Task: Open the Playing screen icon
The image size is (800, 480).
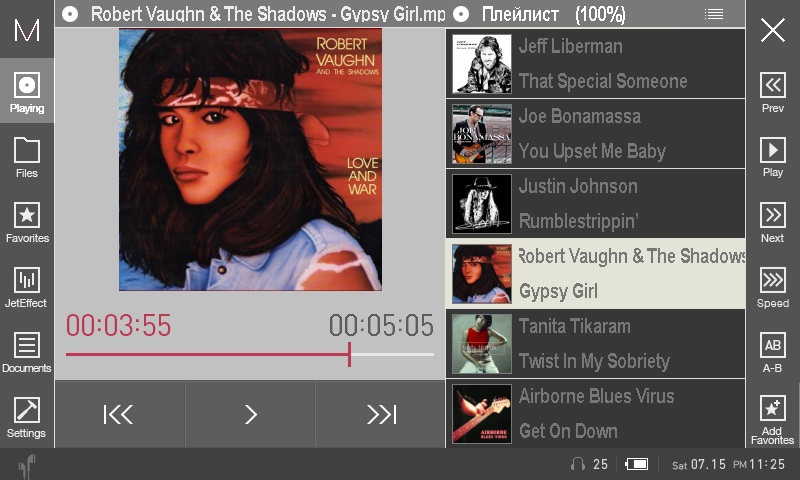Action: coord(27,85)
